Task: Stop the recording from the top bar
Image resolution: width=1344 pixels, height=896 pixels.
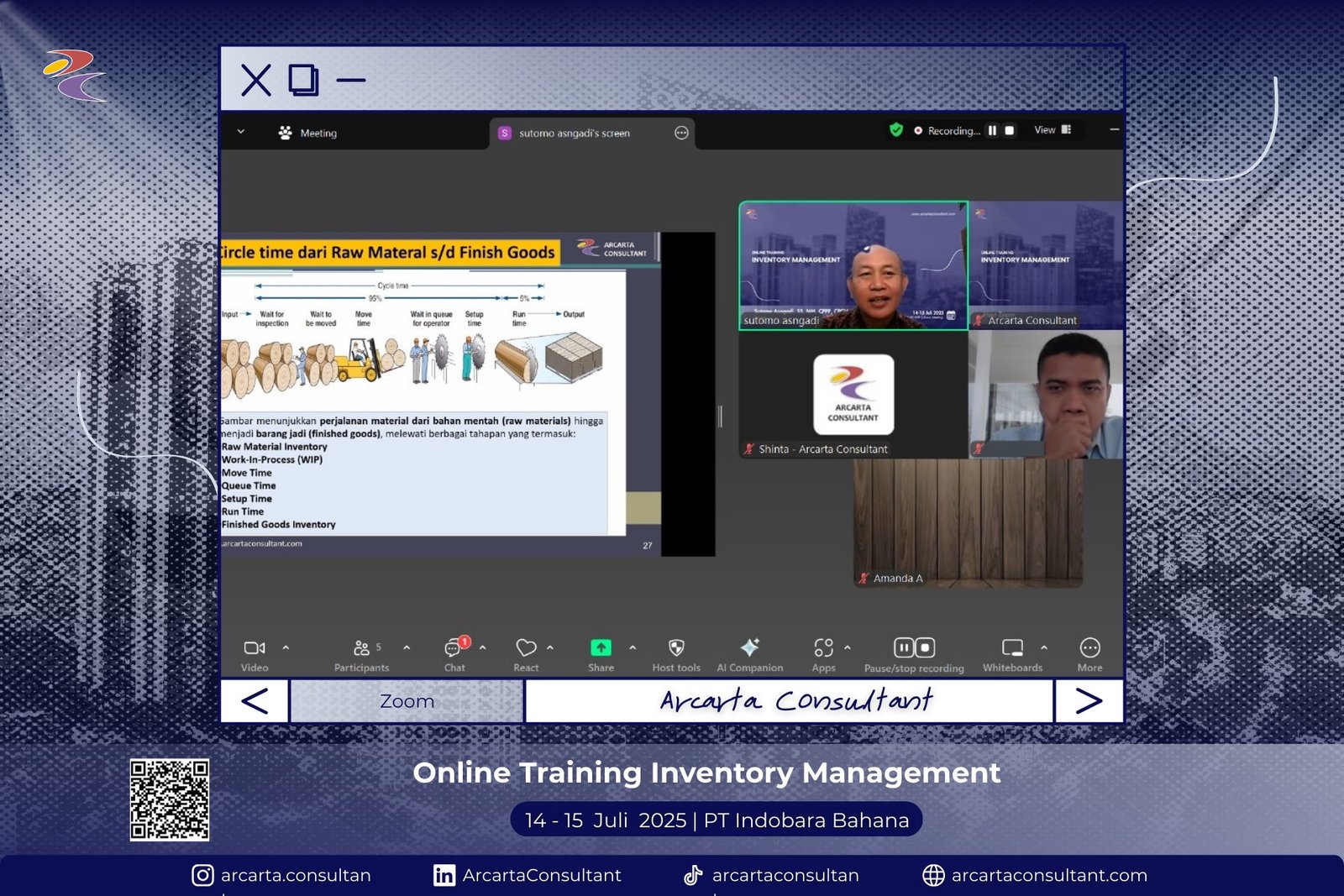Action: pos(1010,131)
